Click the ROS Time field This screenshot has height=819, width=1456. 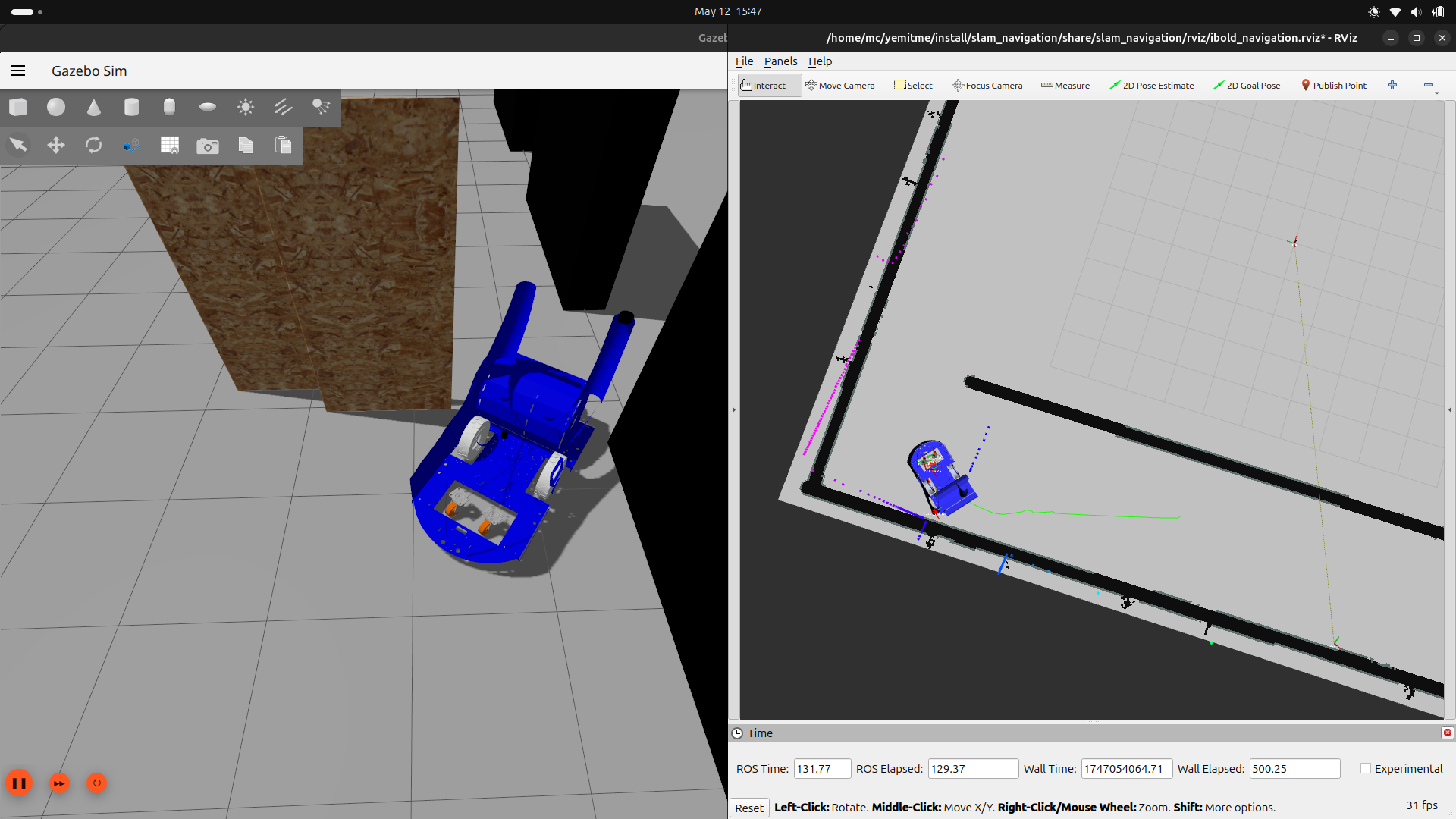821,768
